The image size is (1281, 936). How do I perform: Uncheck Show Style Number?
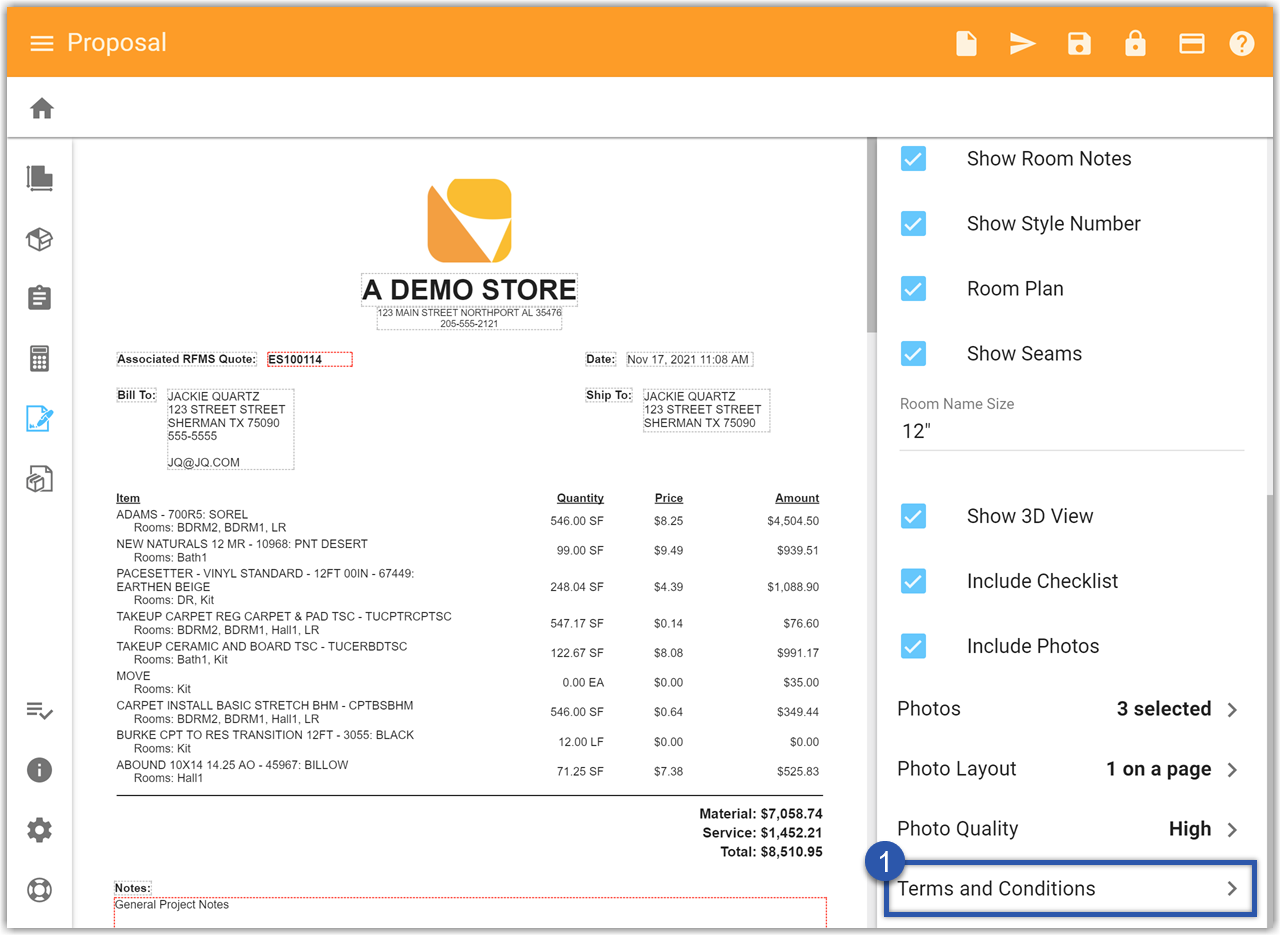(913, 223)
